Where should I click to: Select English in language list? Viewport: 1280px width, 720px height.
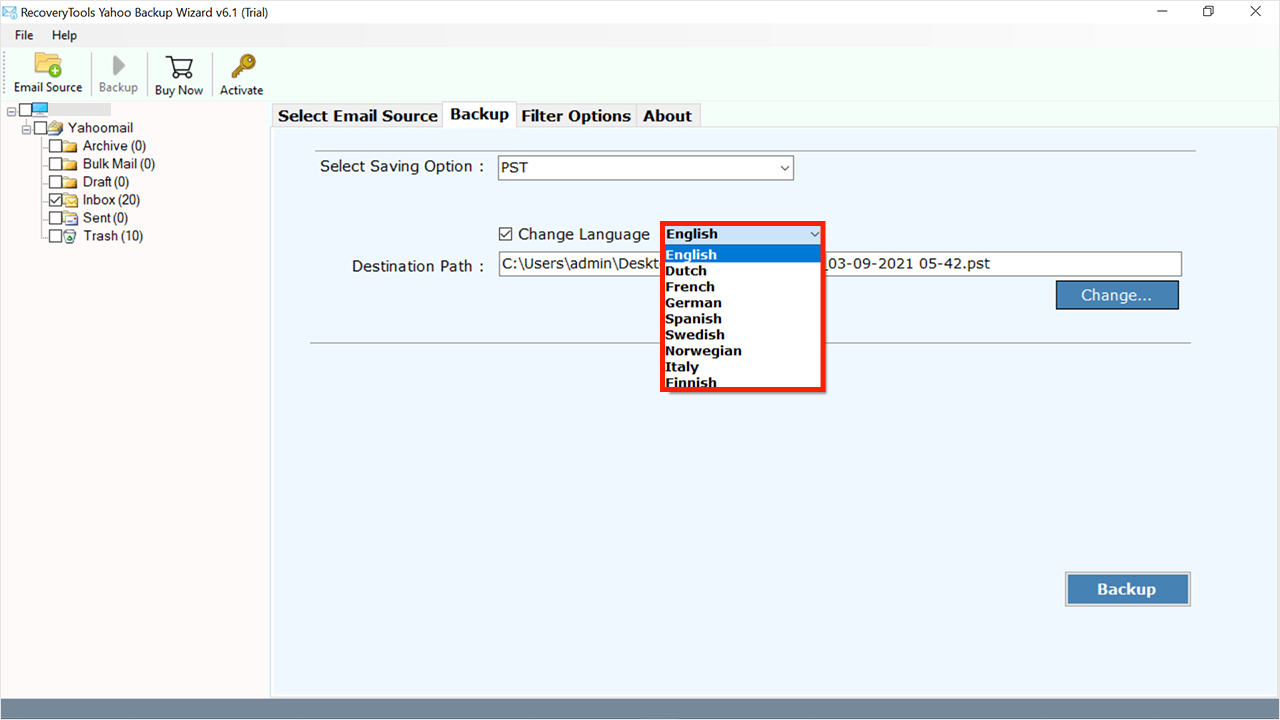pos(742,255)
